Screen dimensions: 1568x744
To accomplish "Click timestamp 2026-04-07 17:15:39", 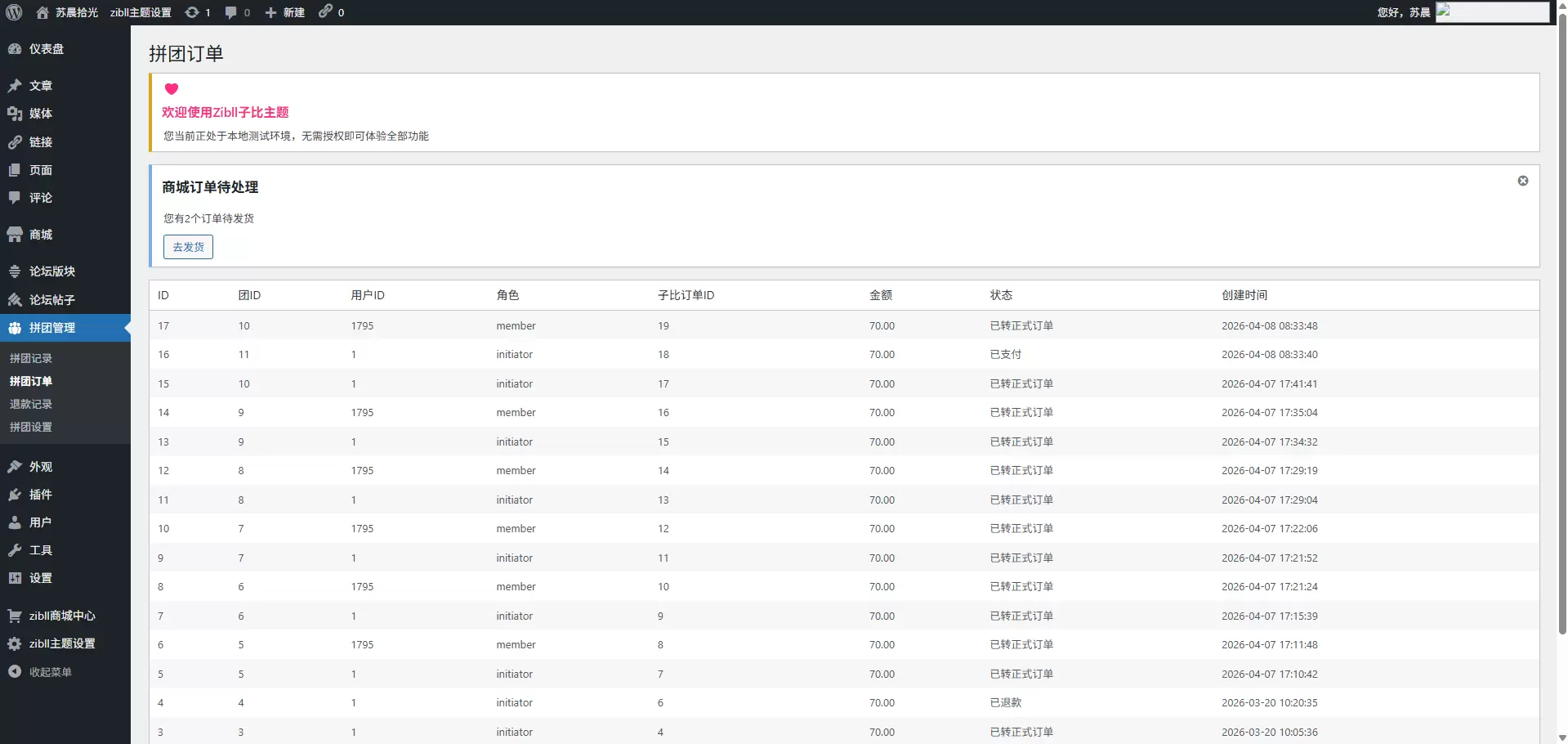I will click(x=1270, y=616).
